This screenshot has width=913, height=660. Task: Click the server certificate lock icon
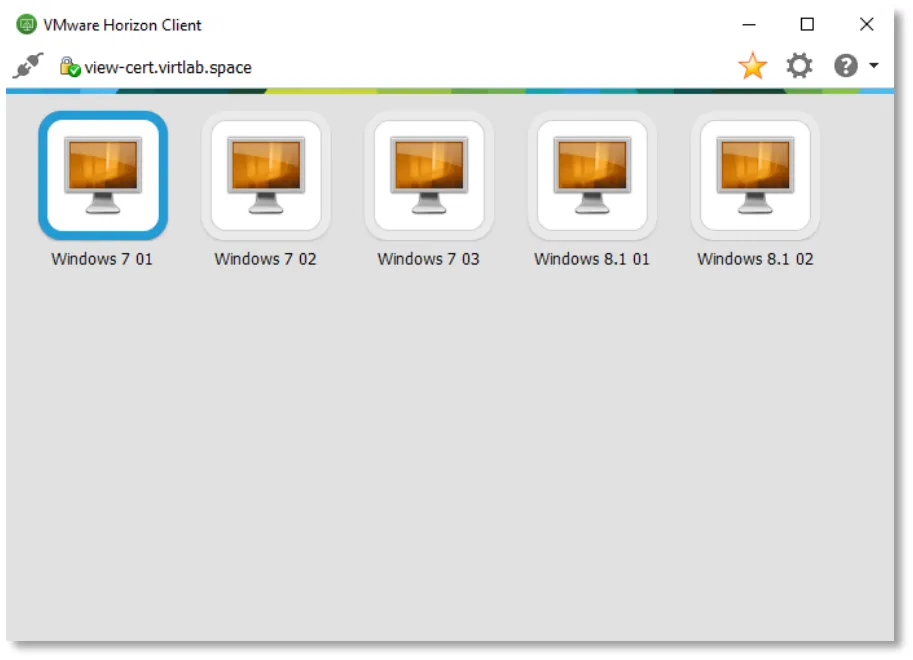pos(70,66)
